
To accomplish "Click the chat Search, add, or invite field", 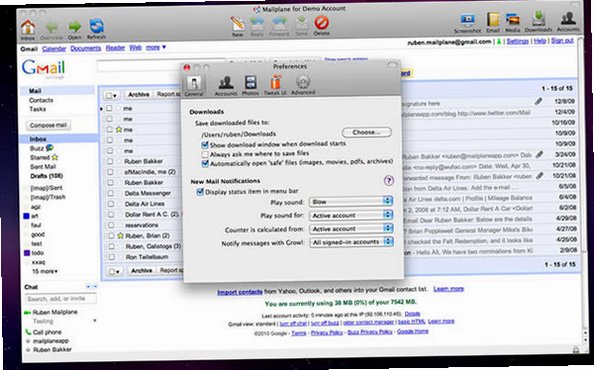I will tap(61, 299).
